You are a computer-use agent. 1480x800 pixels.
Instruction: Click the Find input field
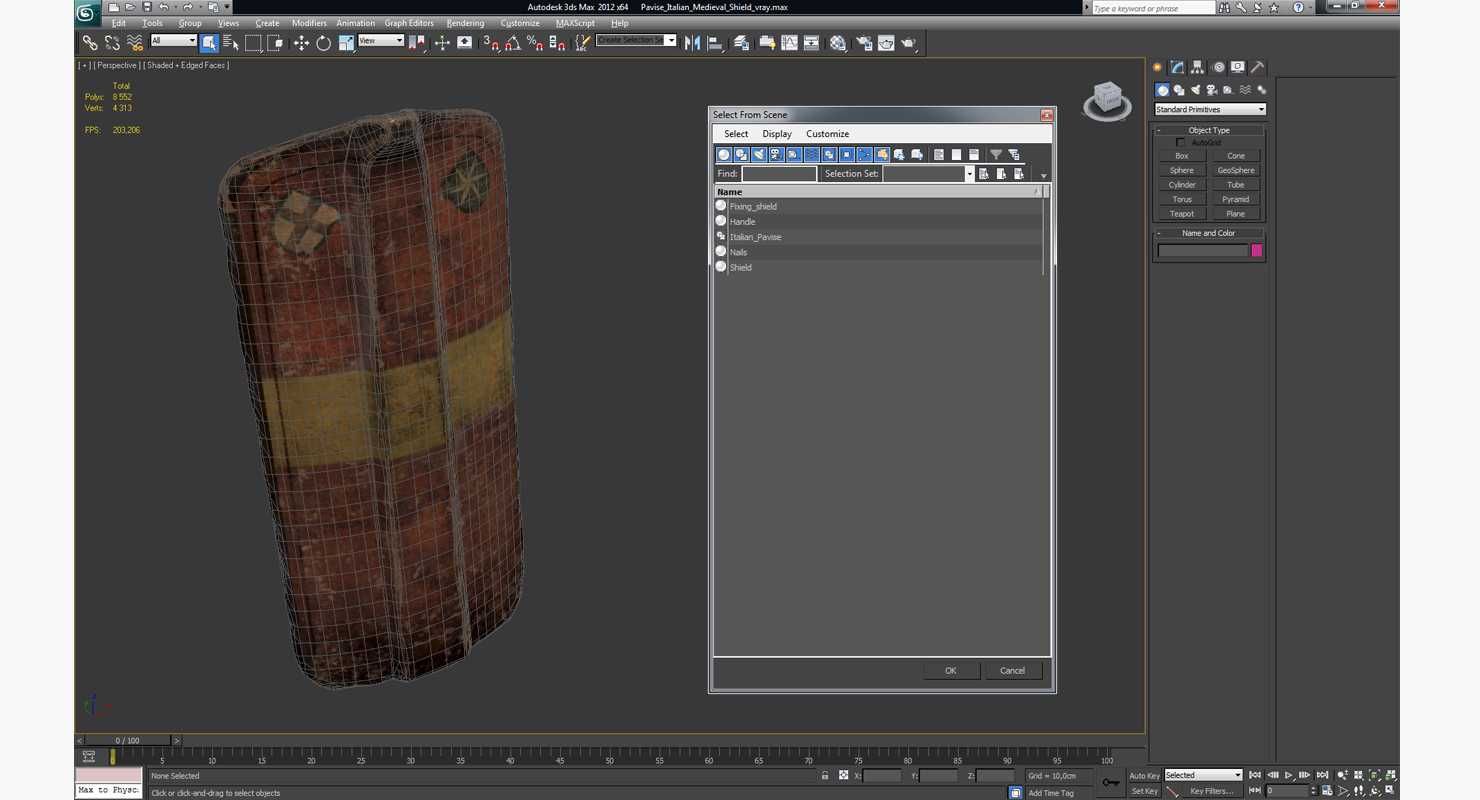click(779, 174)
